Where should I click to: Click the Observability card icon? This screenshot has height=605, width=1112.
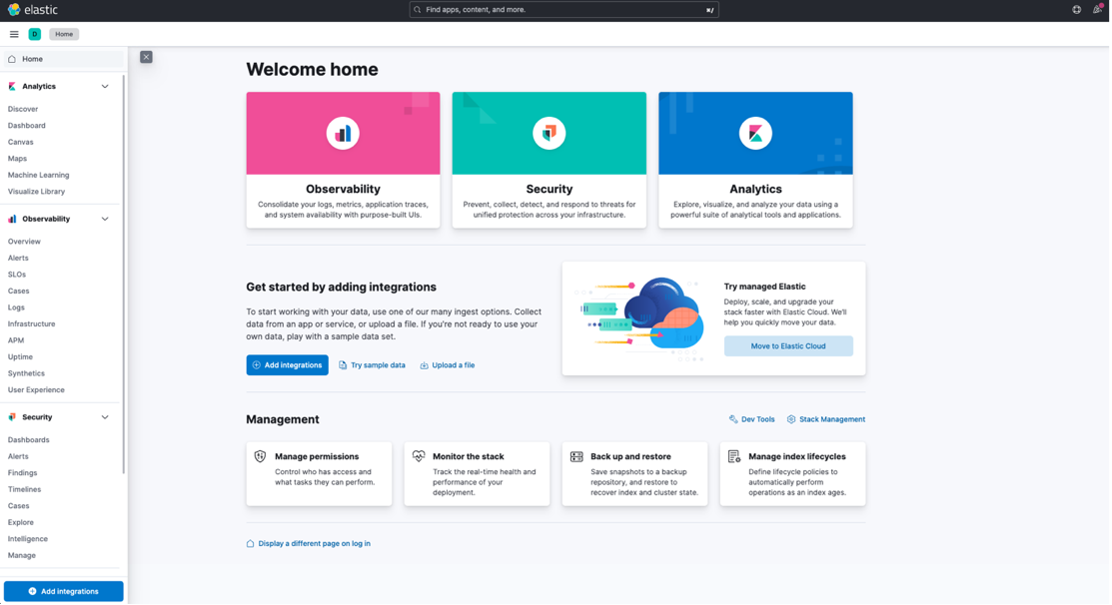click(x=343, y=132)
